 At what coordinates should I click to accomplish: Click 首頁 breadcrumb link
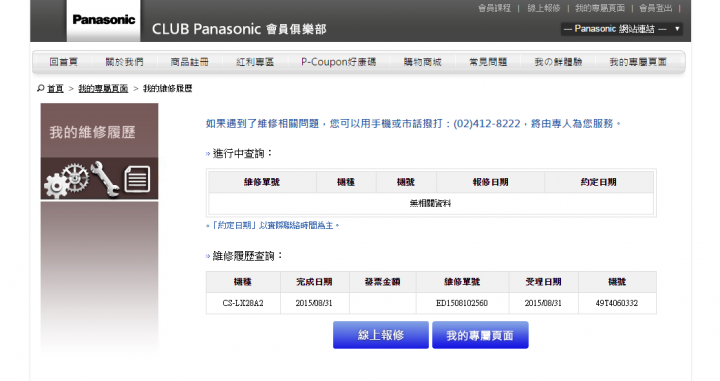[55, 89]
